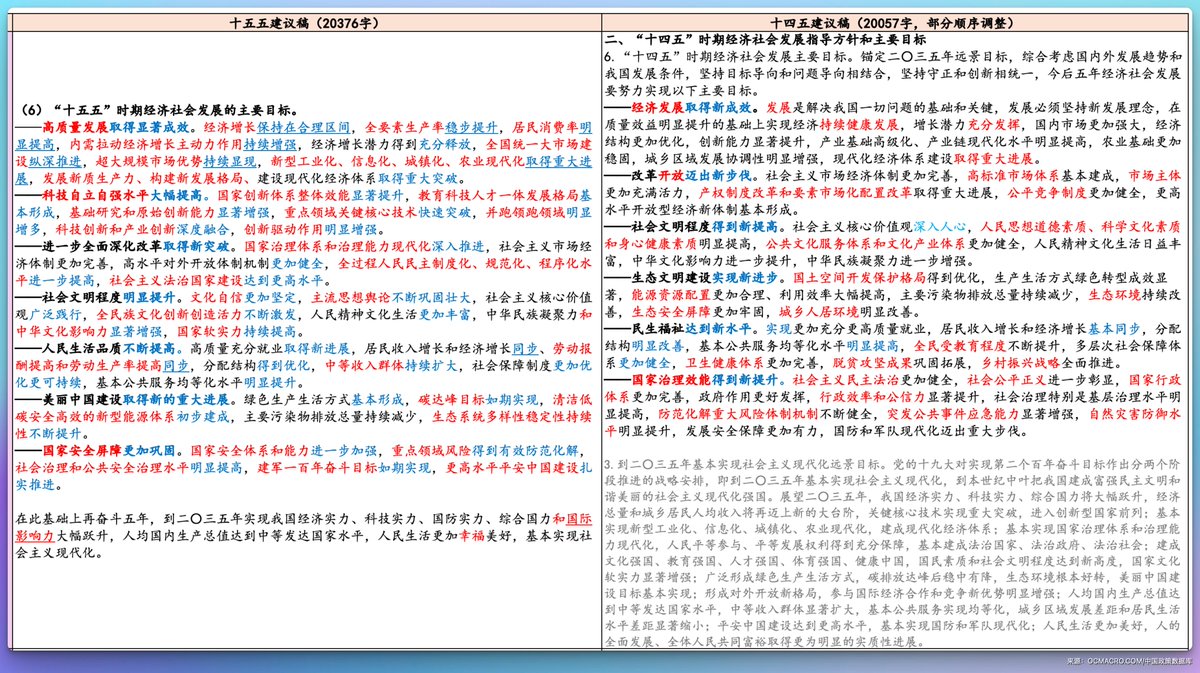Click the red phrase "产权制度改革和要素市场化配置改革"

coord(804,192)
